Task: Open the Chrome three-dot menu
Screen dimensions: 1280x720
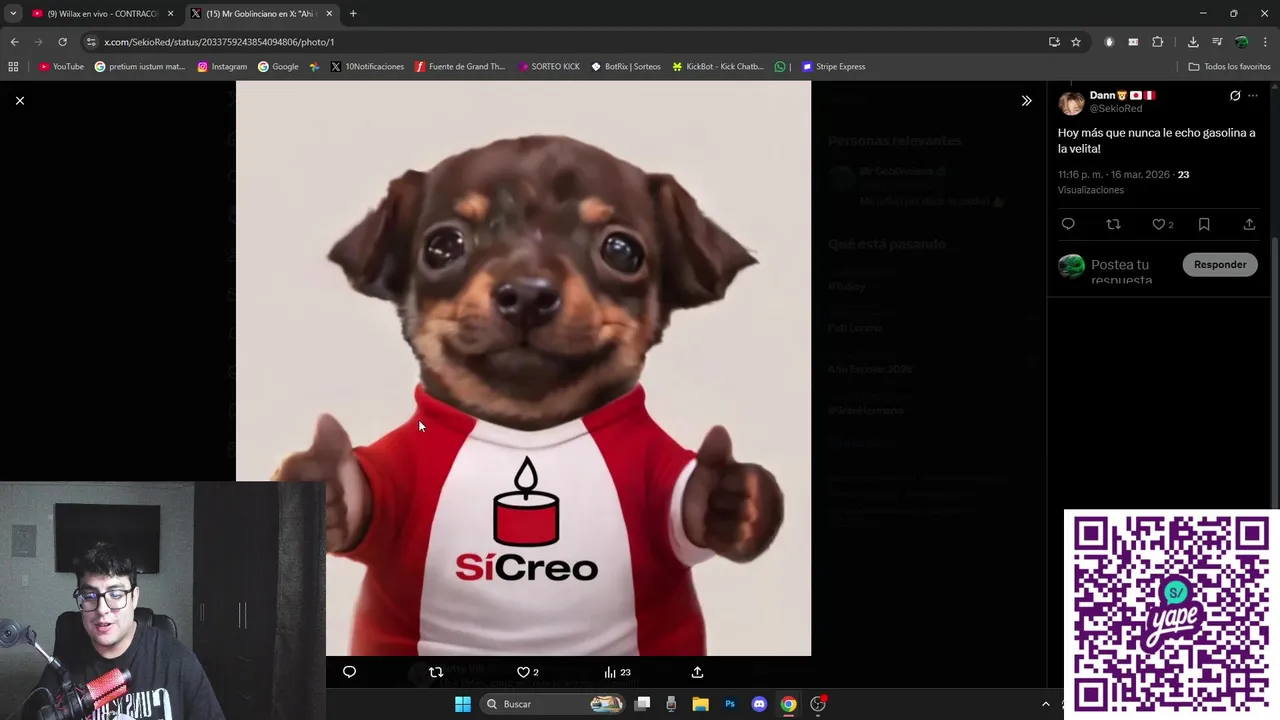Action: tap(1266, 42)
